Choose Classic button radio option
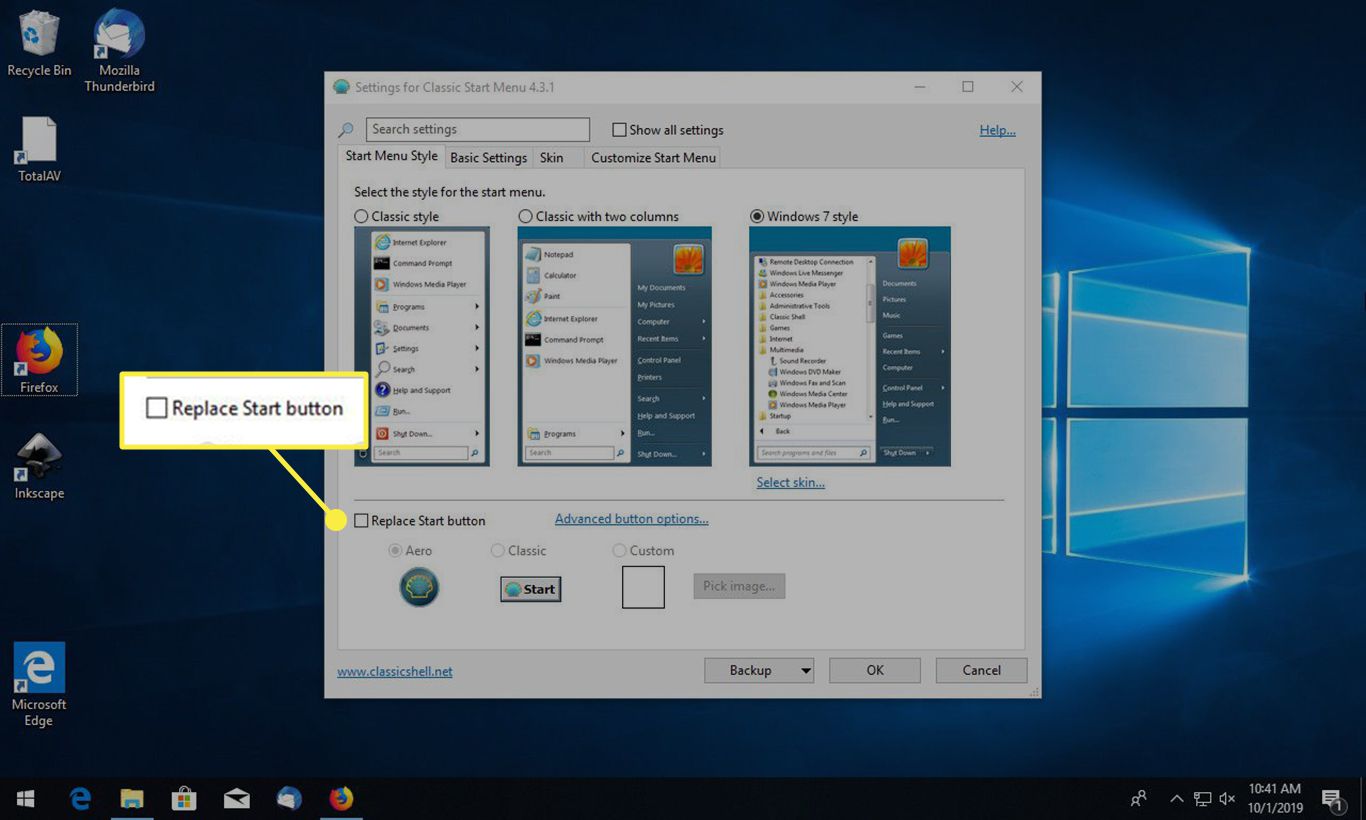 click(498, 550)
